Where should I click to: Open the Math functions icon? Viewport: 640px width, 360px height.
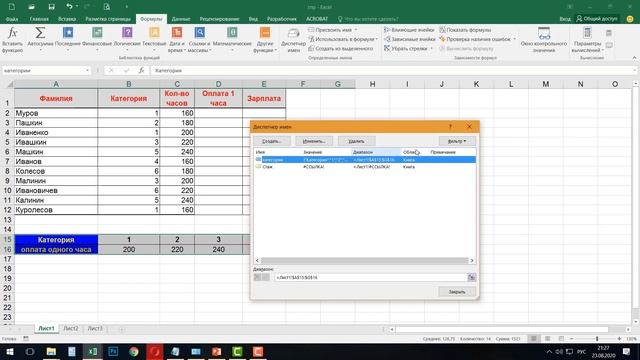click(x=232, y=33)
